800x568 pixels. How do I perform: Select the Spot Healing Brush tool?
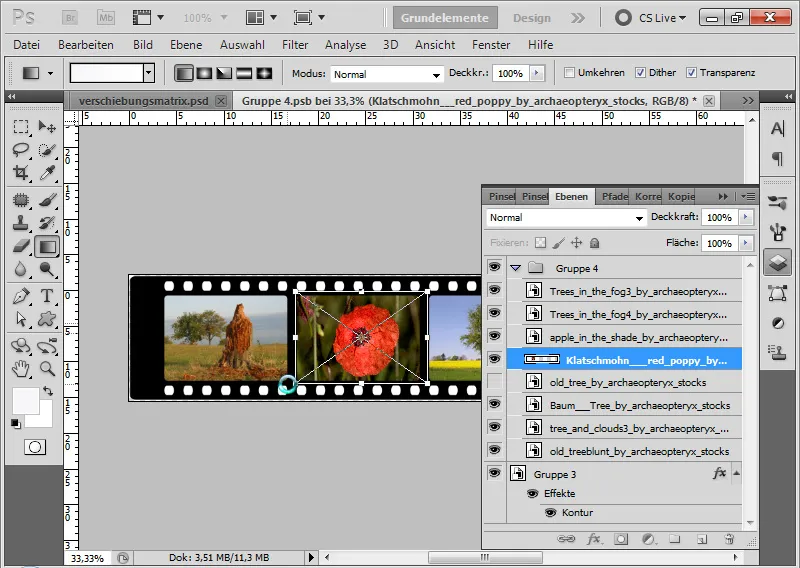click(21, 200)
